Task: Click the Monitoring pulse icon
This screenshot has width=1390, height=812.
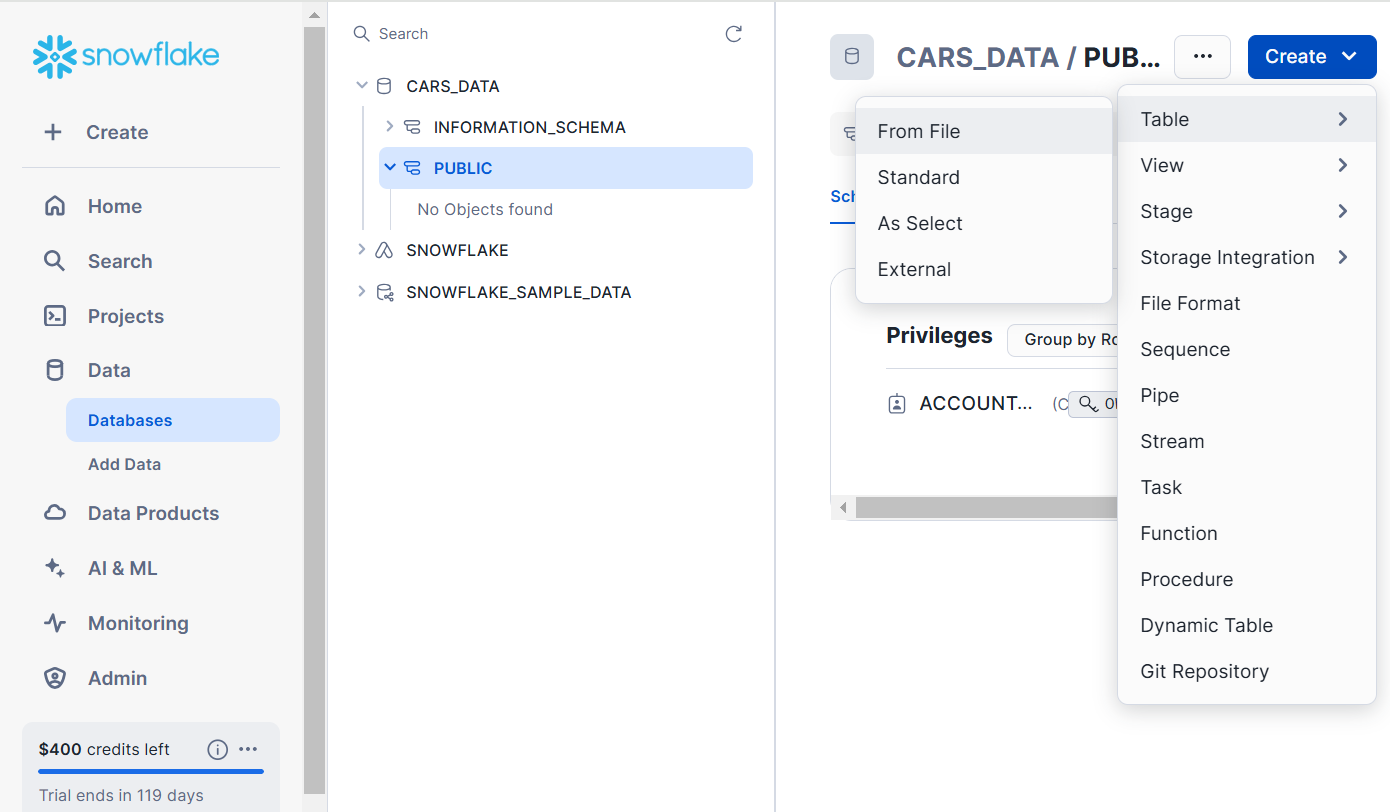Action: click(x=55, y=623)
